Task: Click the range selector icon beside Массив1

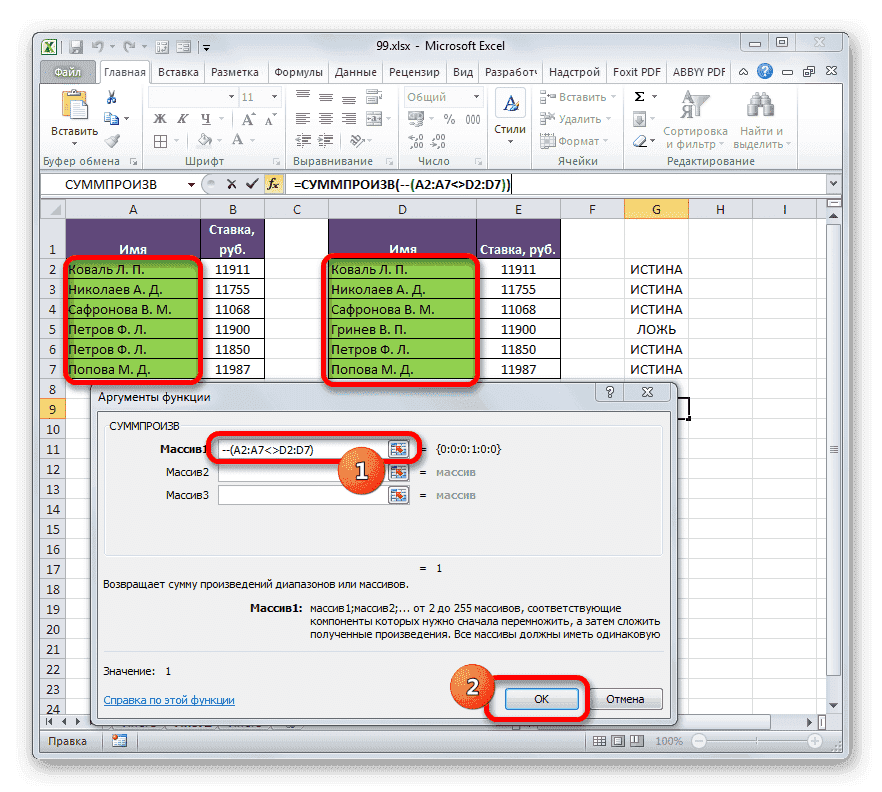Action: (x=397, y=448)
